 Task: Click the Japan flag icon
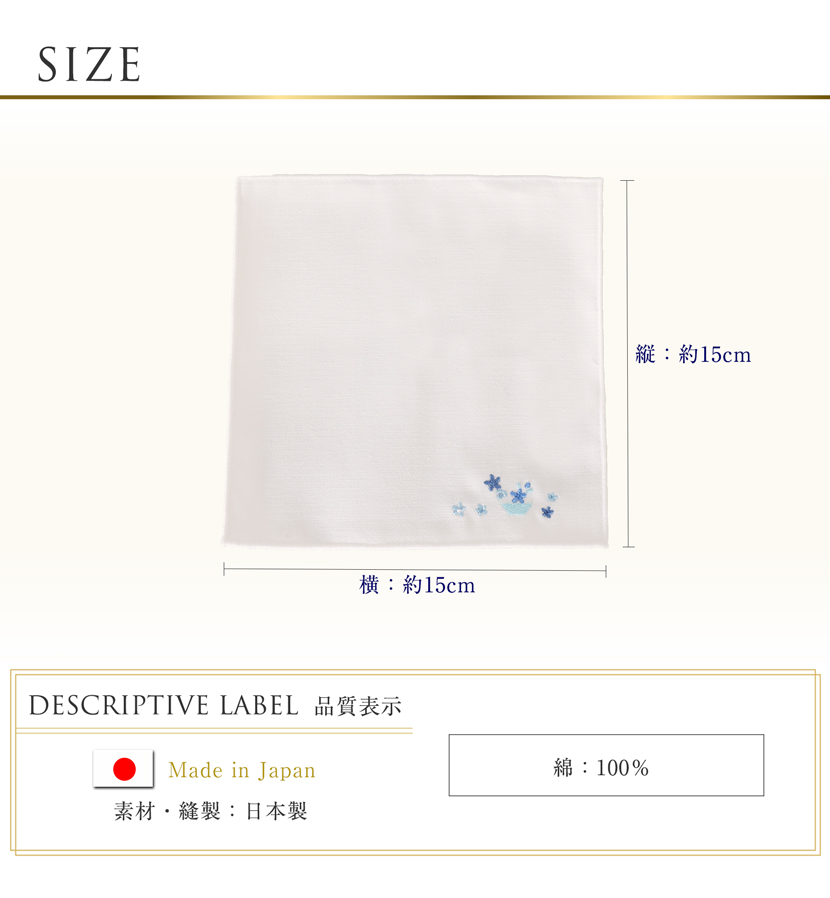123,769
